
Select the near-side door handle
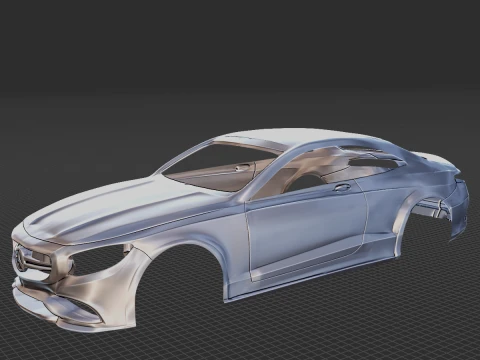[342, 188]
